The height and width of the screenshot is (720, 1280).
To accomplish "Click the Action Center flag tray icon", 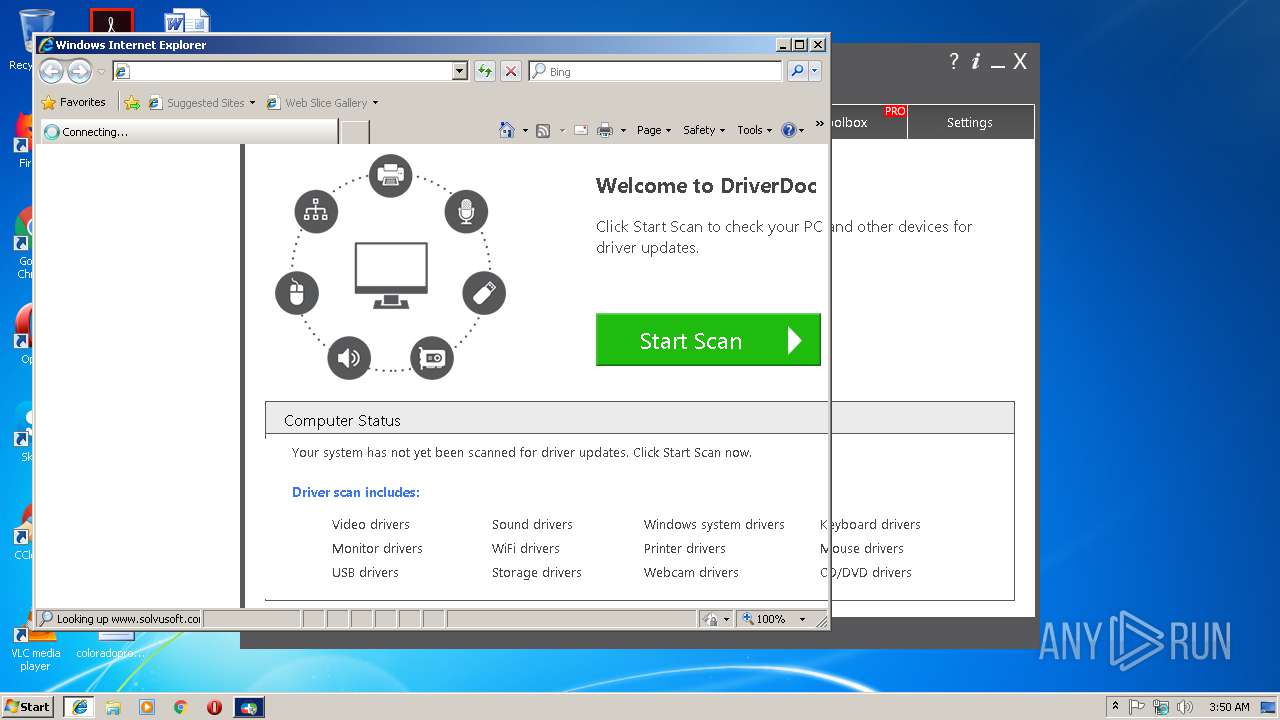I will tap(1137, 707).
